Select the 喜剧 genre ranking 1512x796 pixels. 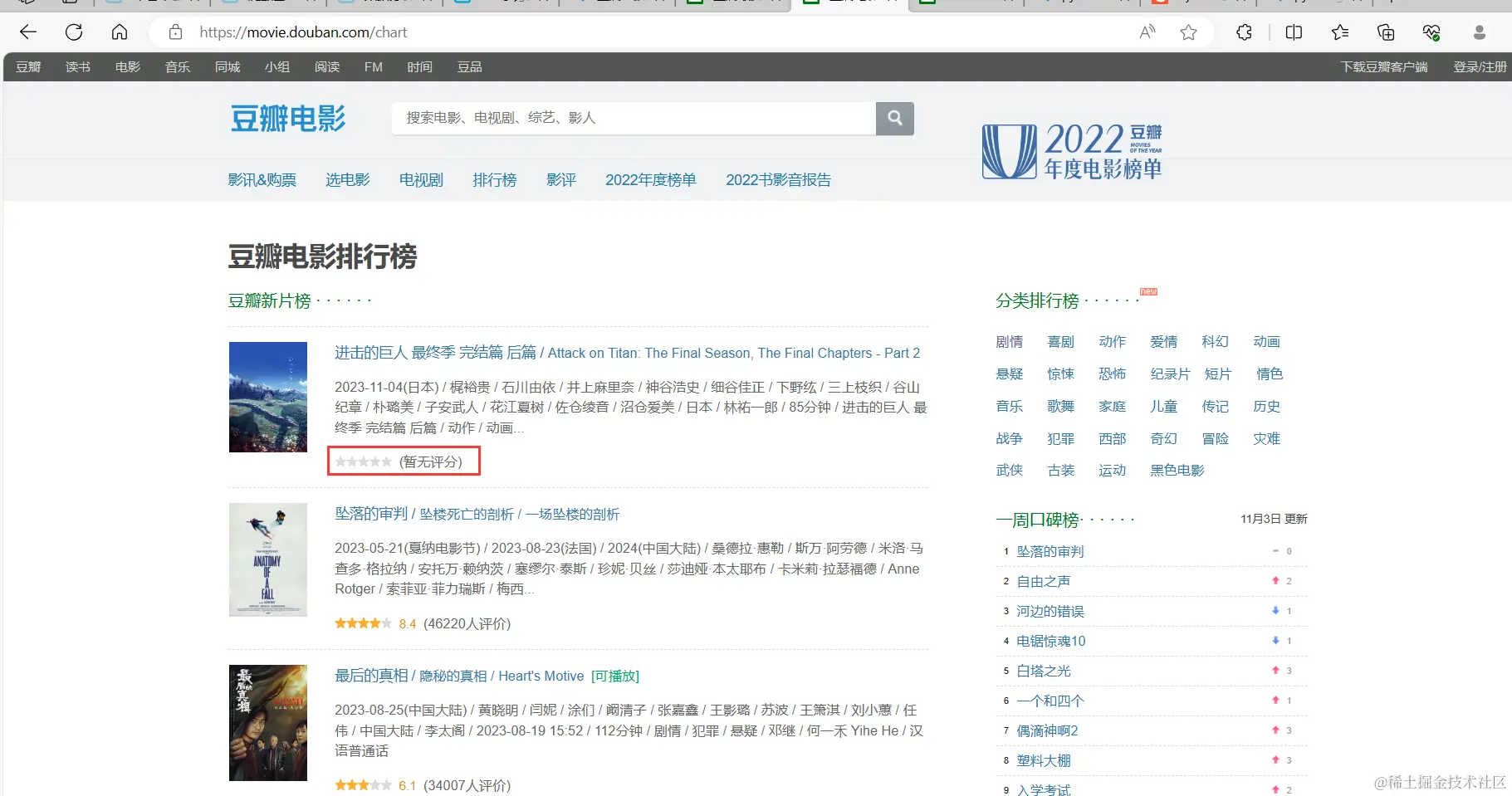pyautogui.click(x=1061, y=342)
